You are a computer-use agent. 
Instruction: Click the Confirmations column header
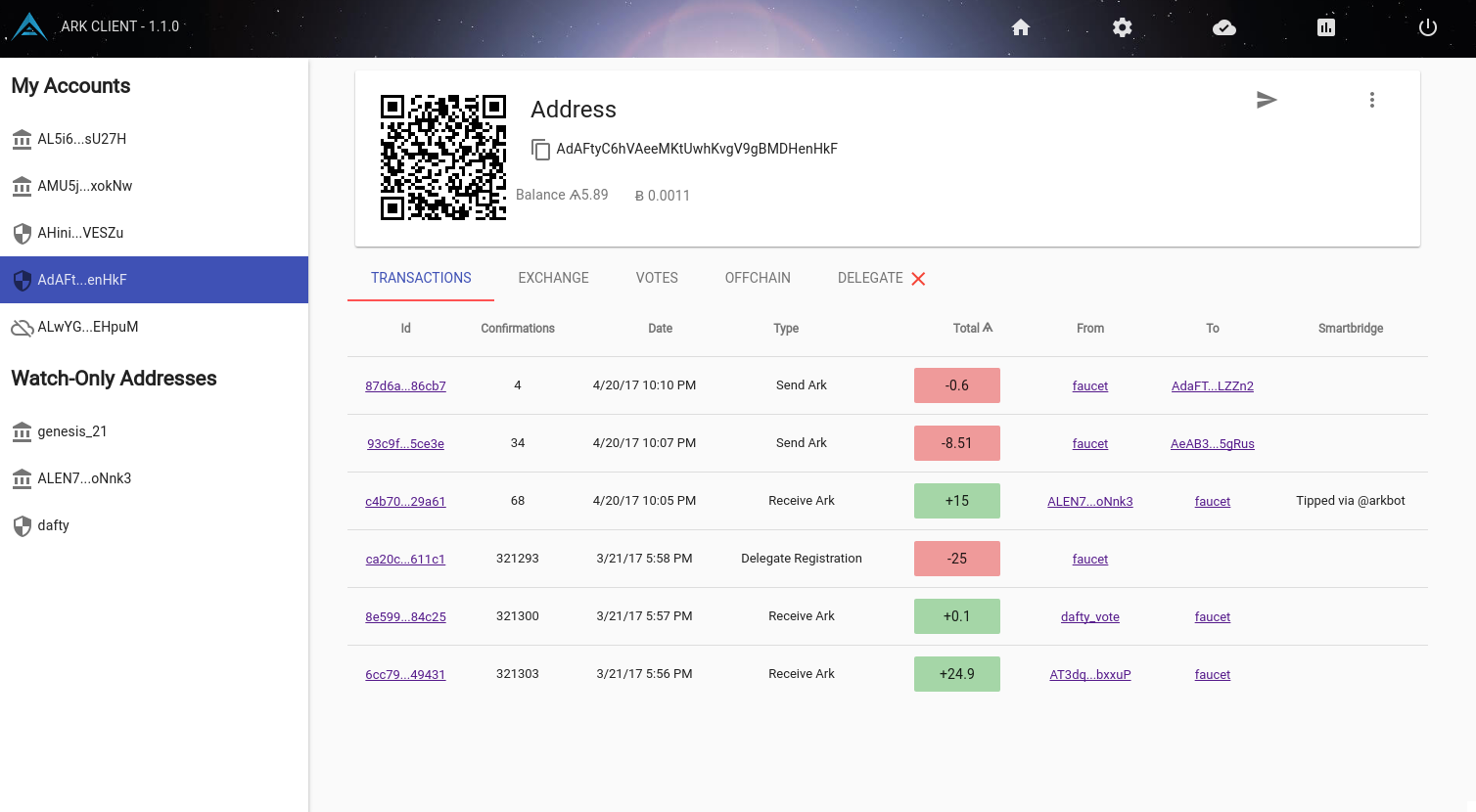(x=518, y=329)
